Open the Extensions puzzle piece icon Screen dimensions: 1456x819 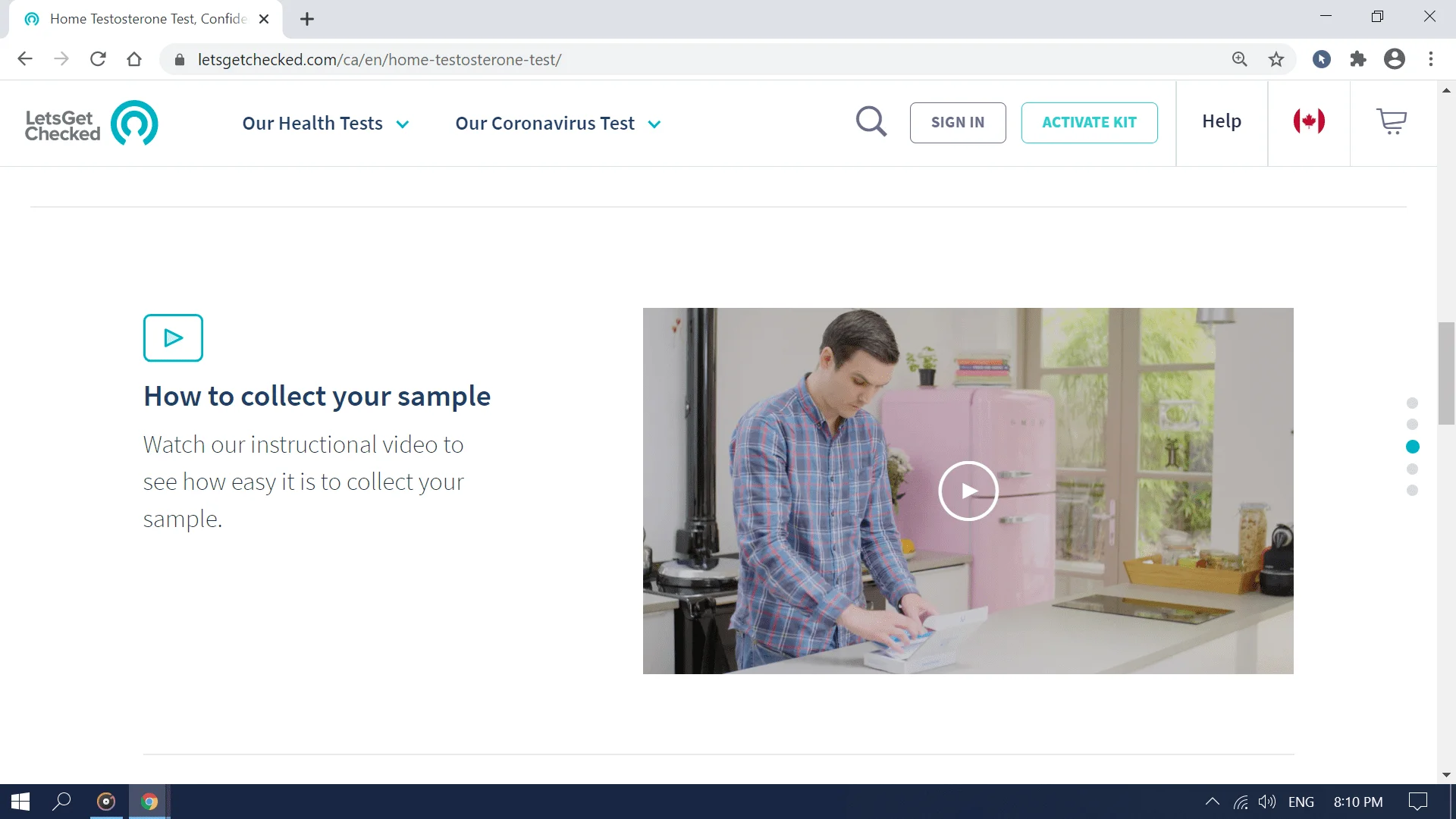1358,59
